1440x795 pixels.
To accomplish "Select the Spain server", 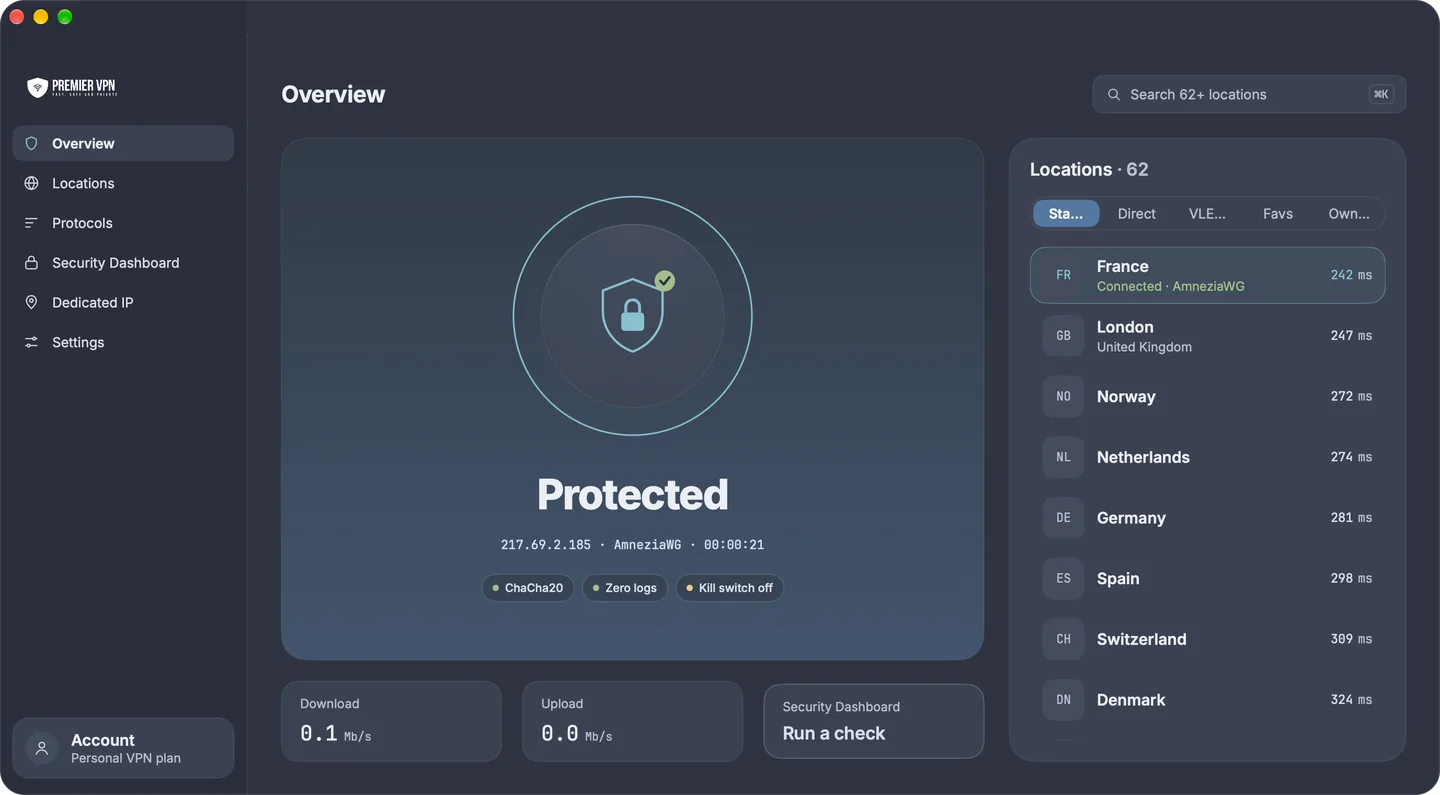I will pos(1207,578).
